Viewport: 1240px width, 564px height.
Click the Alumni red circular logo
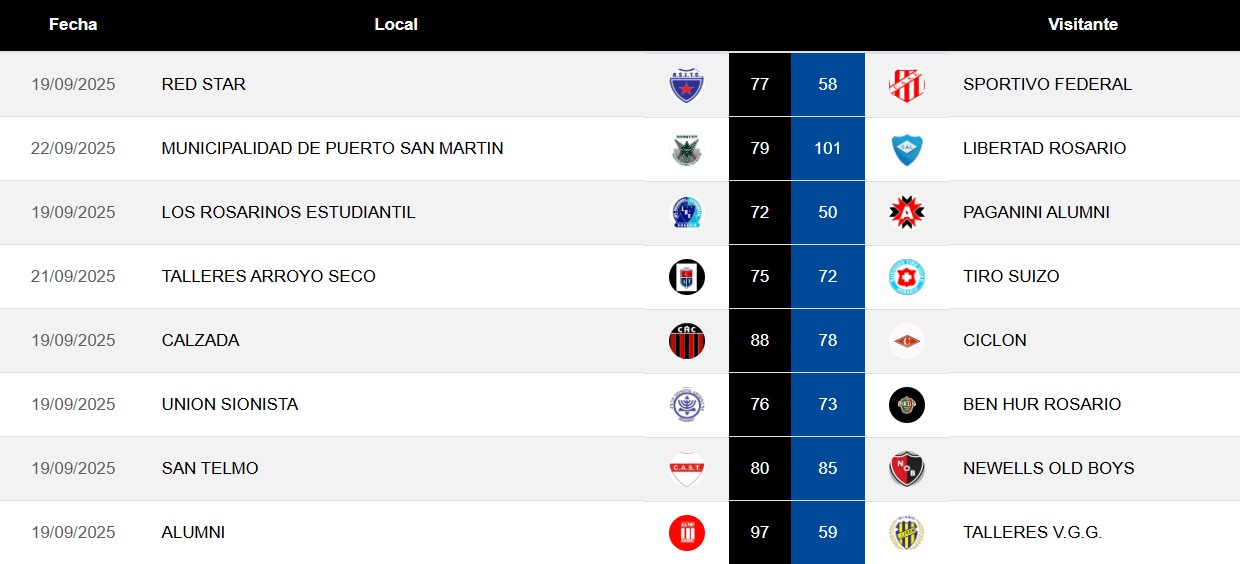click(686, 533)
